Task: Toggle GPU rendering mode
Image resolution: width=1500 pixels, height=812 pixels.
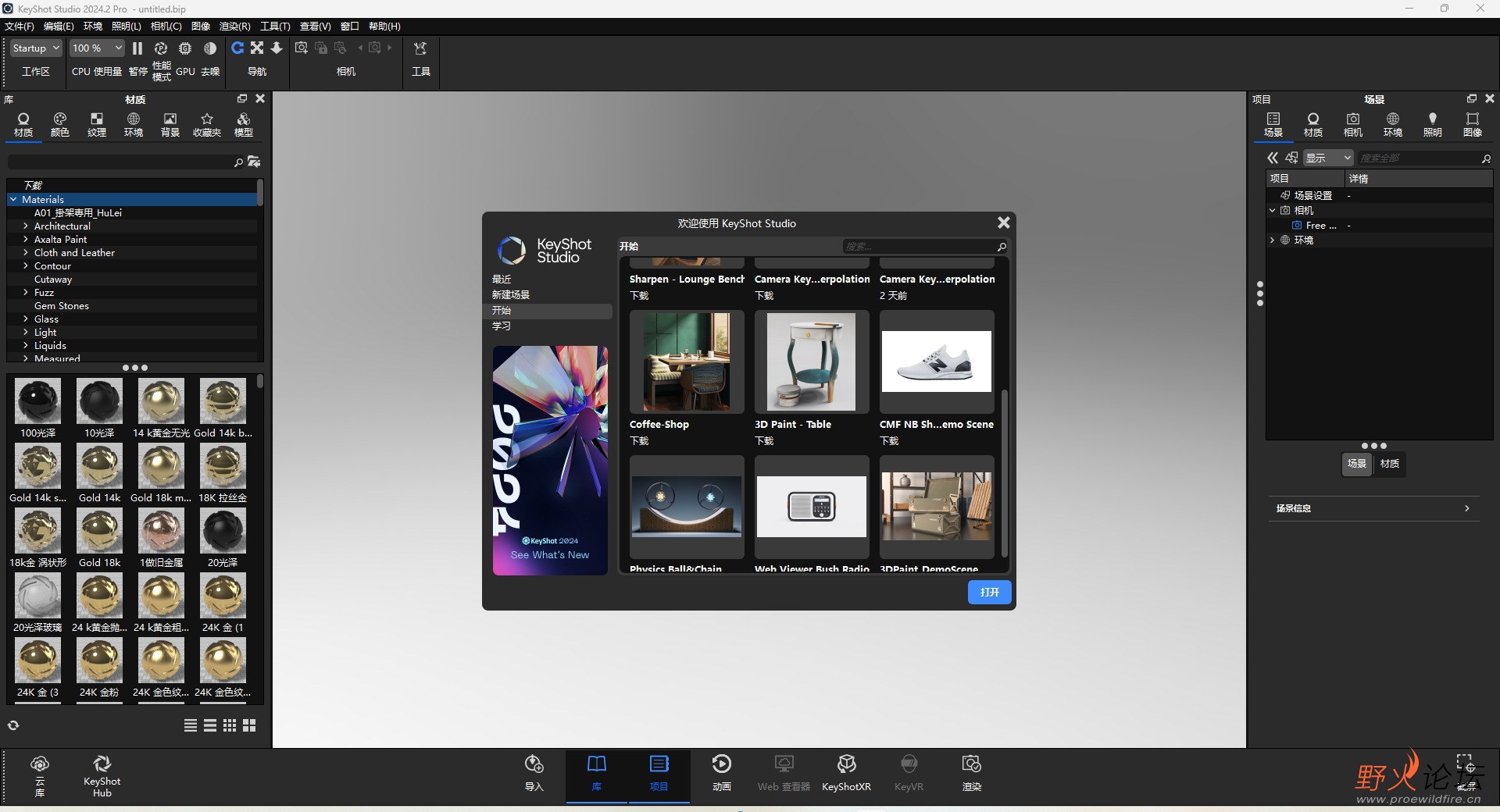Action: click(185, 48)
